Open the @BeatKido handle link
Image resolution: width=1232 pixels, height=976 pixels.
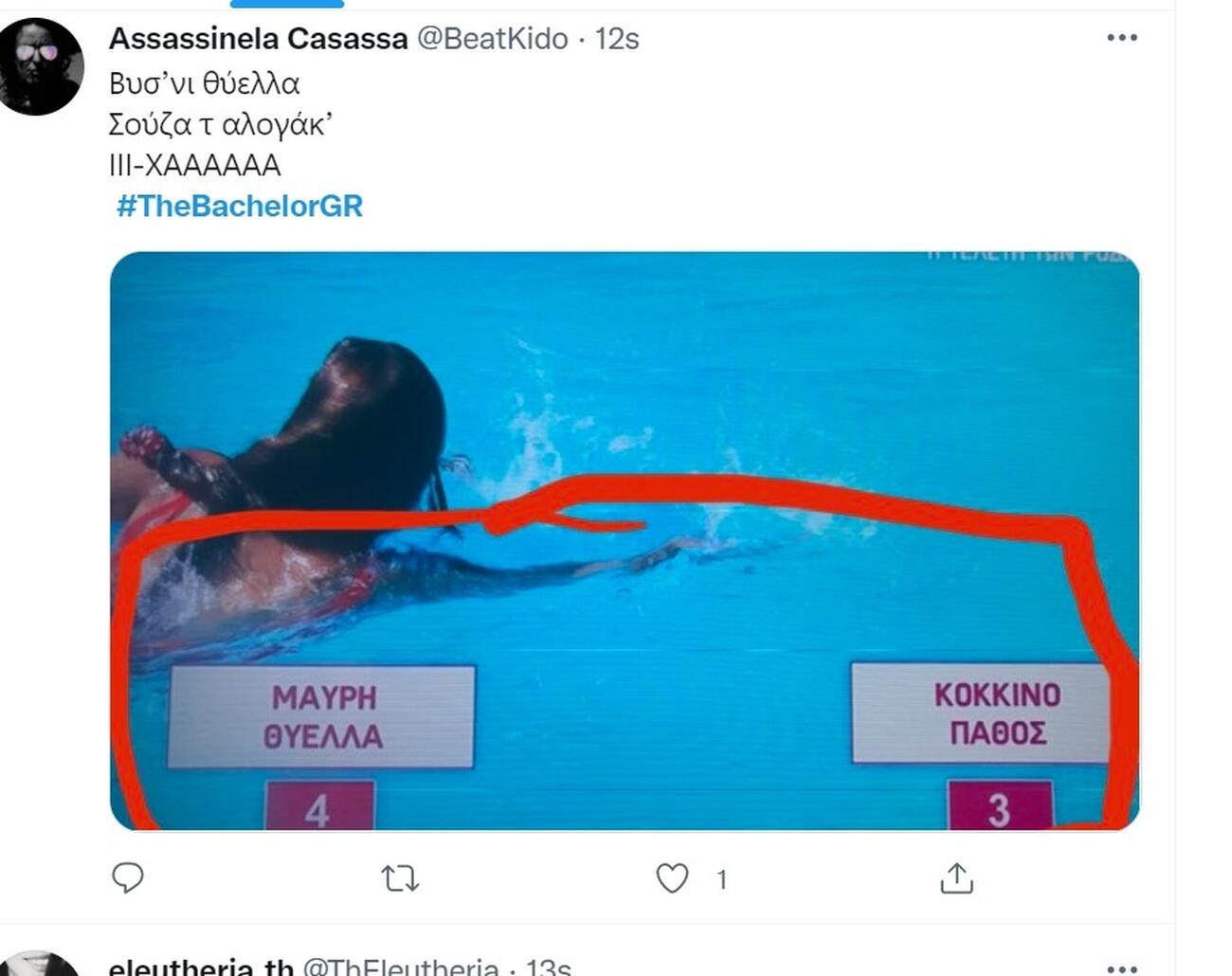click(x=493, y=38)
